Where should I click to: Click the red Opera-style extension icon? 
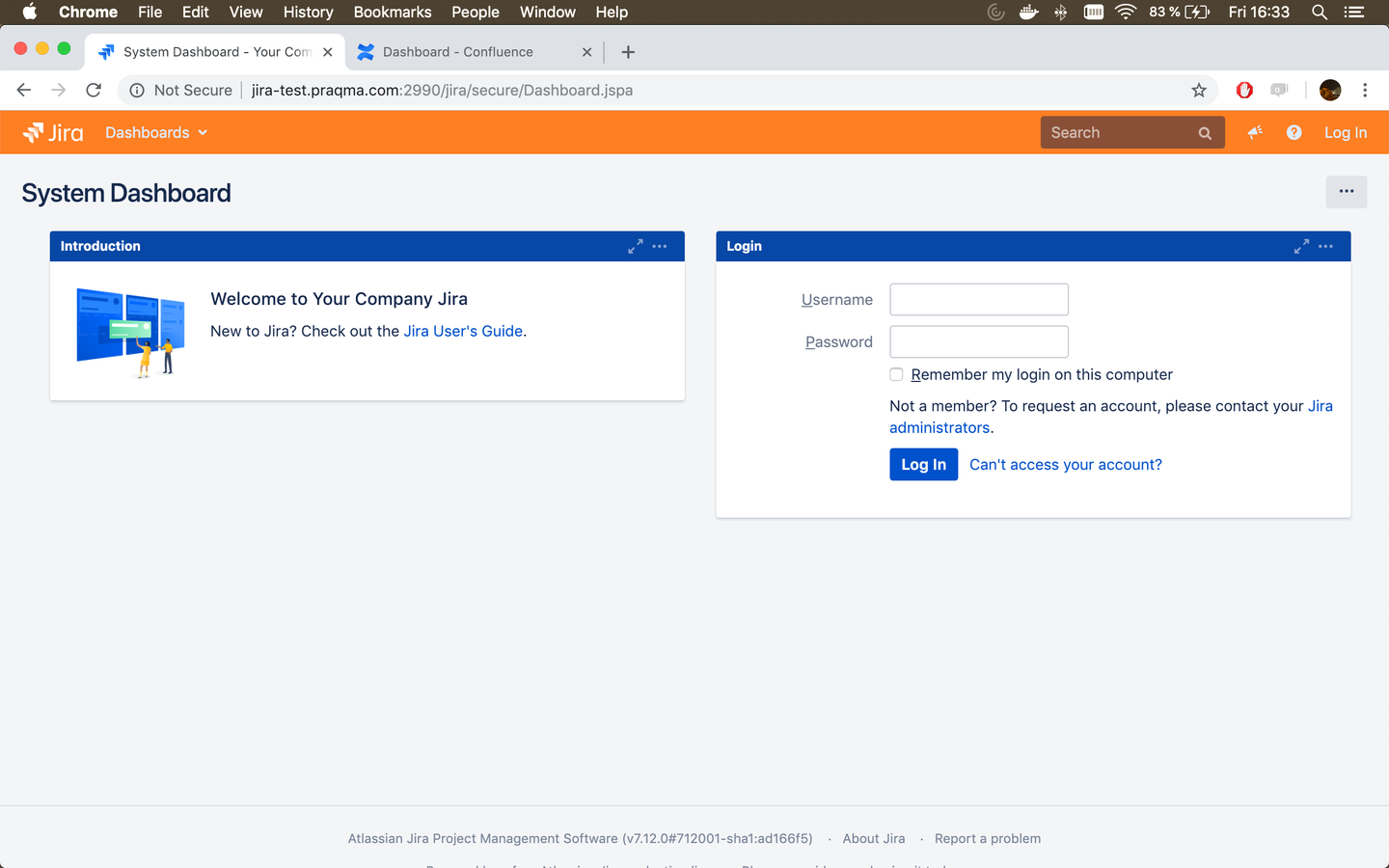1244,90
